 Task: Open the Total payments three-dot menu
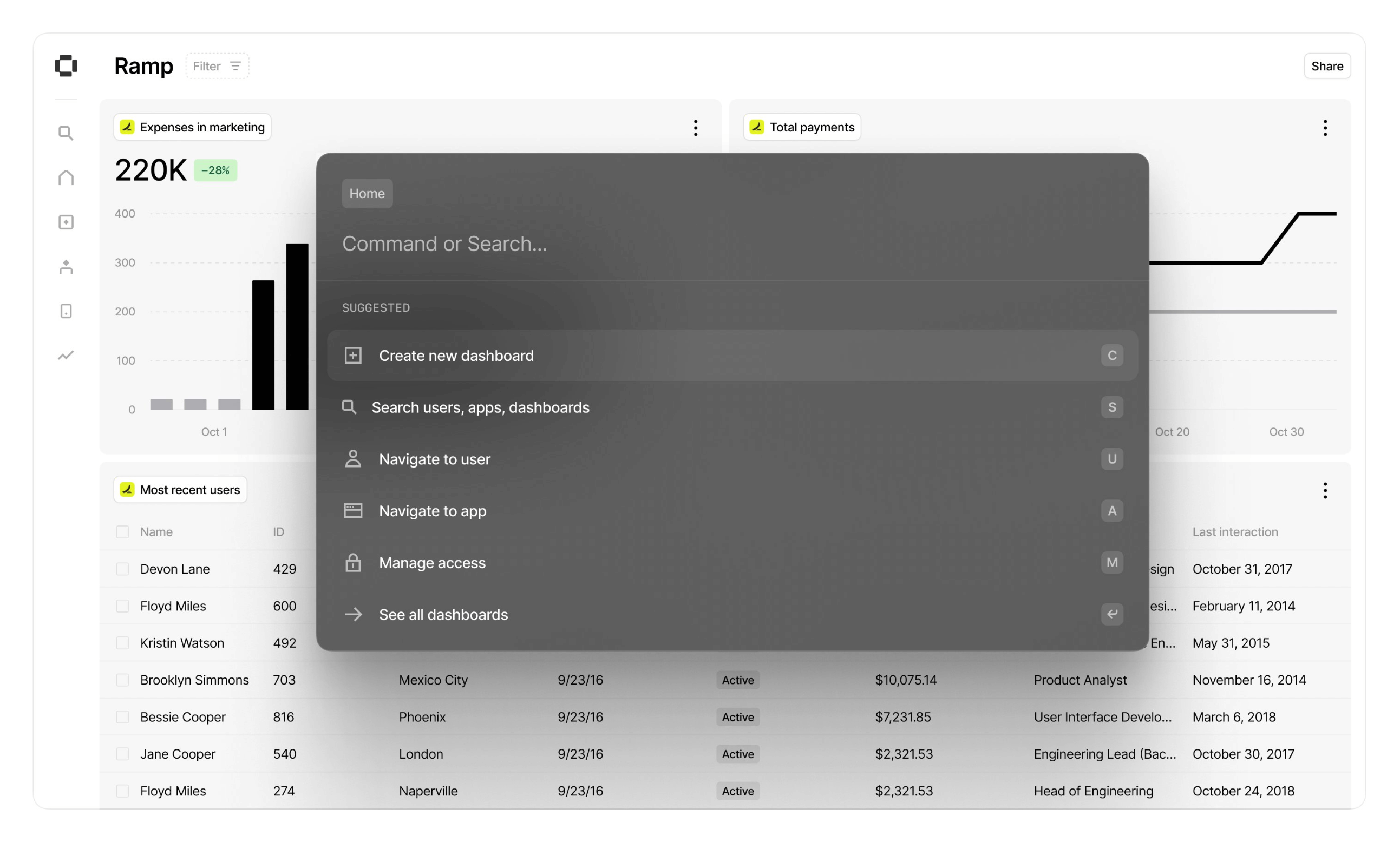1325,128
